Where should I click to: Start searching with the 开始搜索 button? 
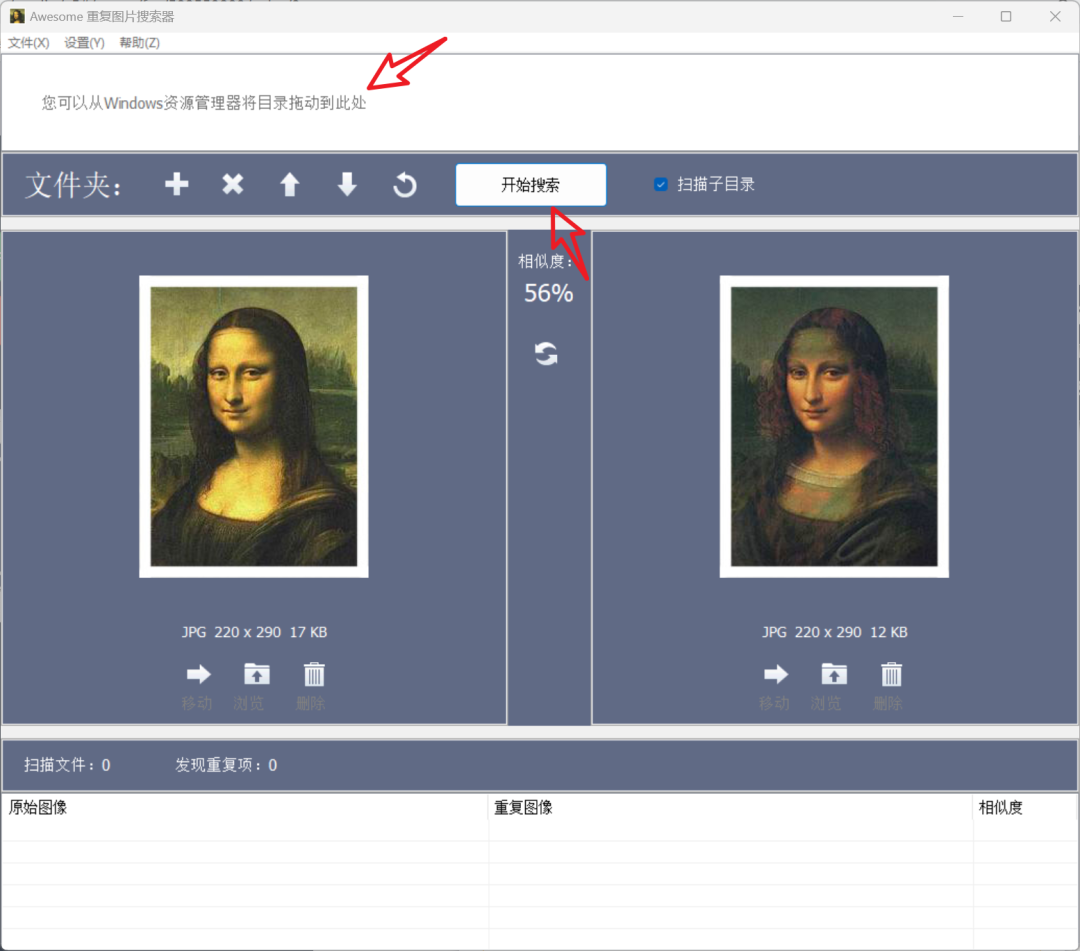pos(530,184)
